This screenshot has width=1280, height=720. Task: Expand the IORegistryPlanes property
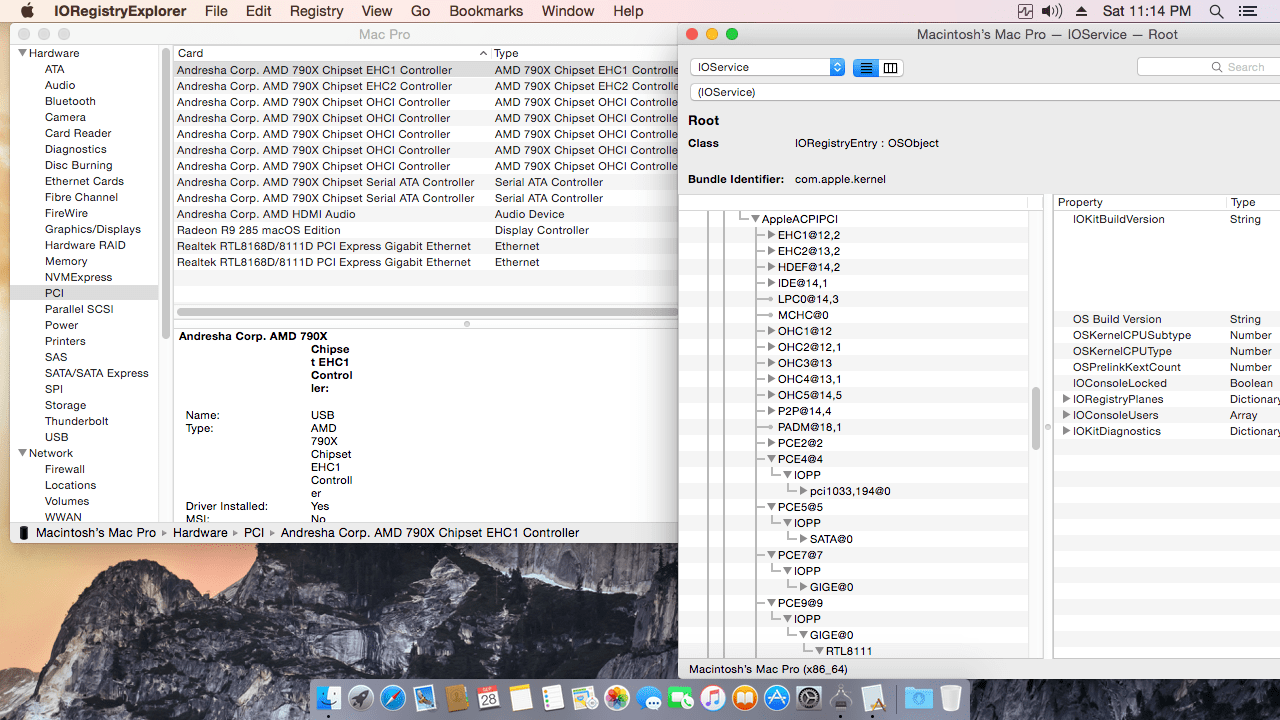coord(1066,399)
